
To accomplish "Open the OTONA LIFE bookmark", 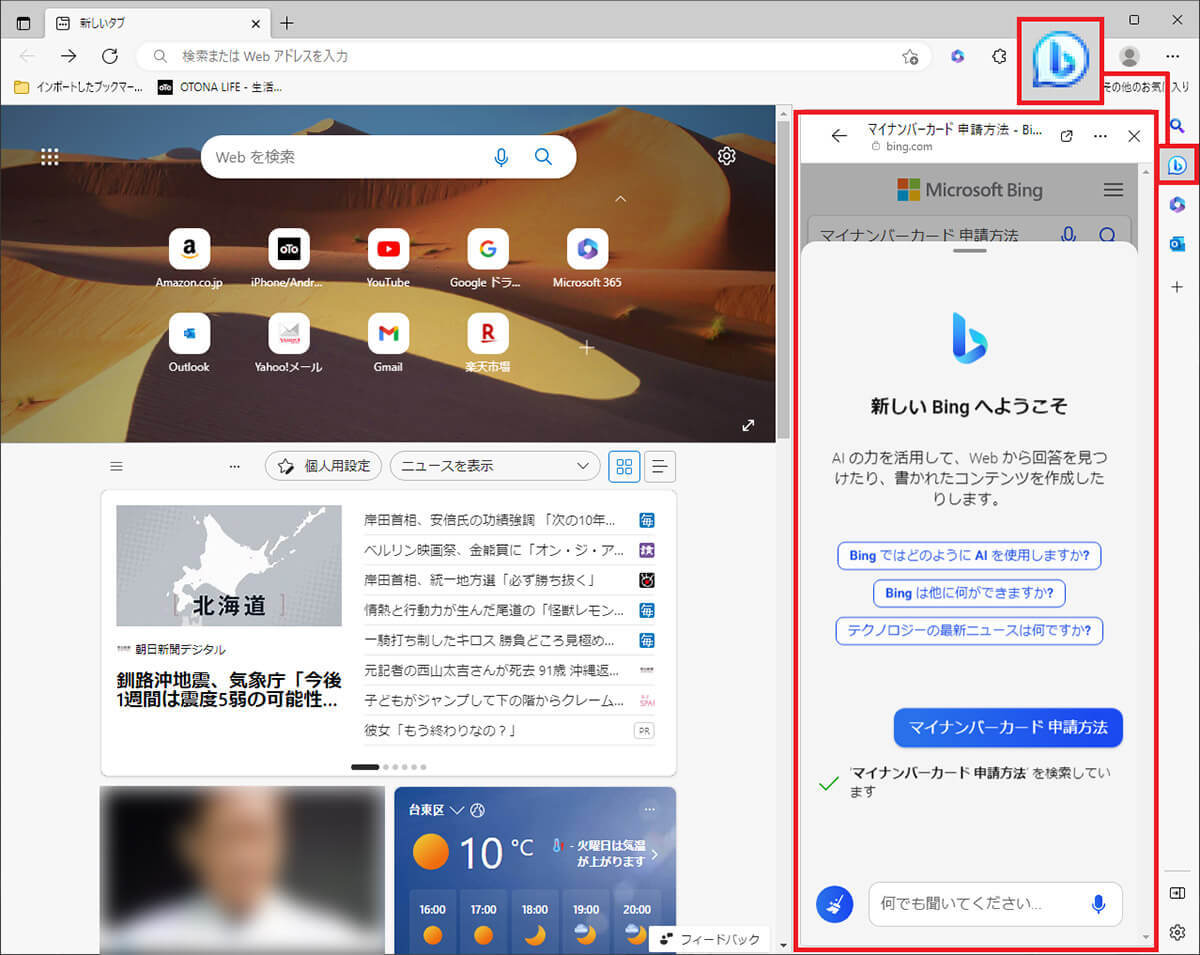I will click(220, 87).
